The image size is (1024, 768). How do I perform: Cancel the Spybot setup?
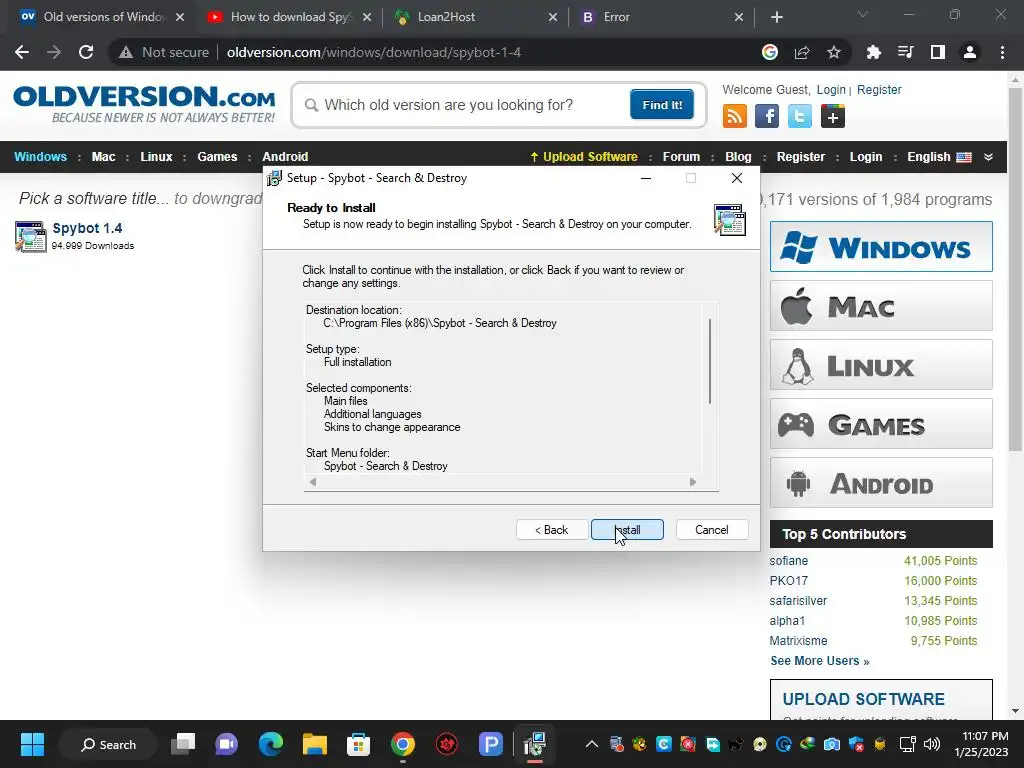pos(712,530)
